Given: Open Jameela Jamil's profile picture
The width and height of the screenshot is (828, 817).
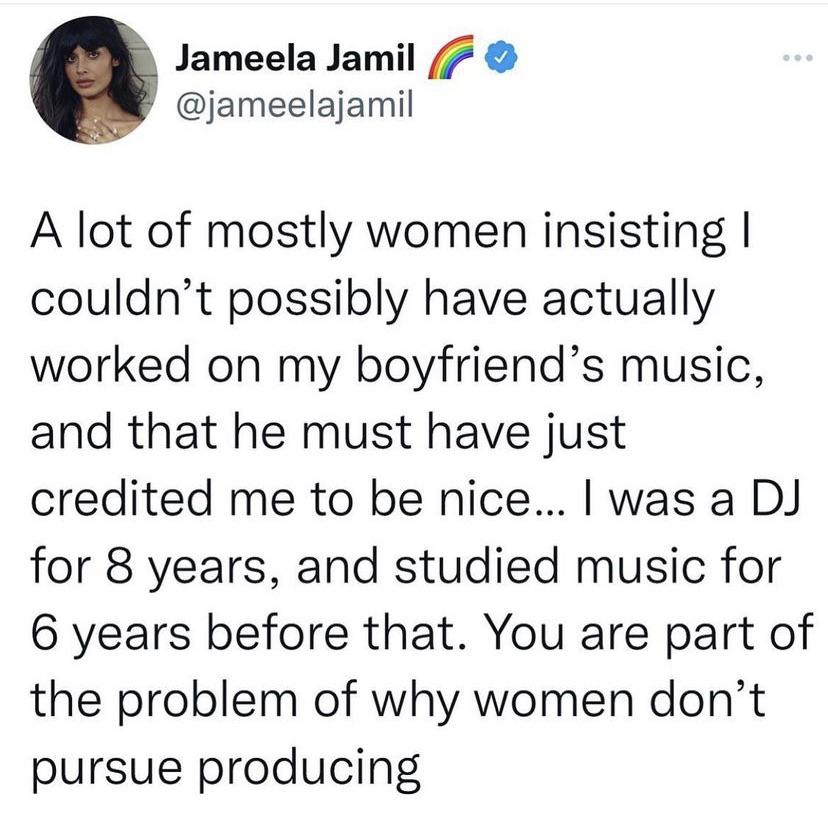Looking at the screenshot, I should pos(94,81).
